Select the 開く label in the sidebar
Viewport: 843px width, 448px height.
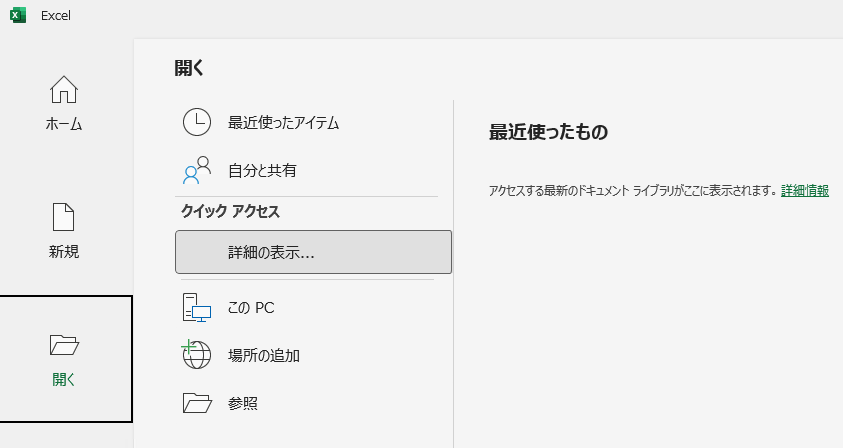(x=64, y=380)
